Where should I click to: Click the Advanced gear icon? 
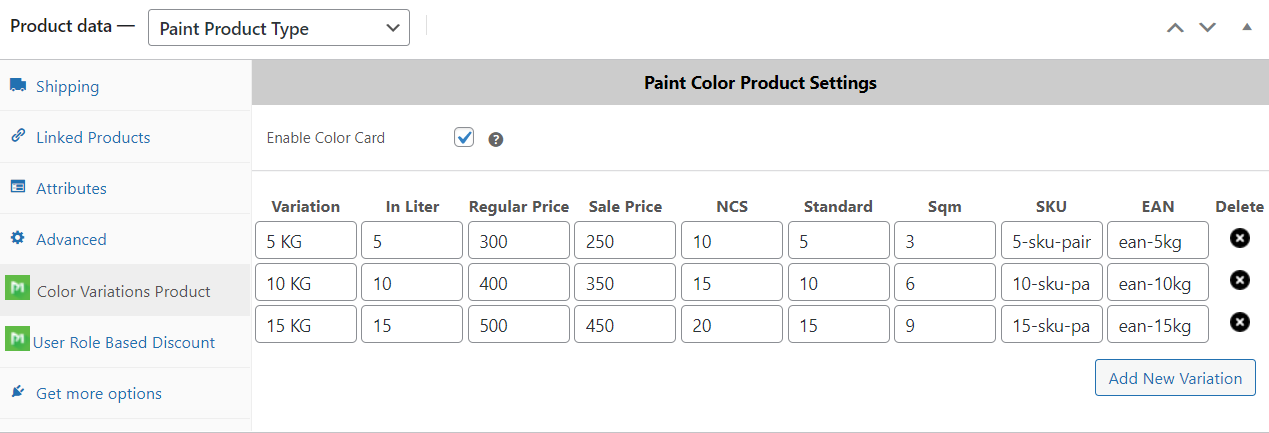pos(18,238)
